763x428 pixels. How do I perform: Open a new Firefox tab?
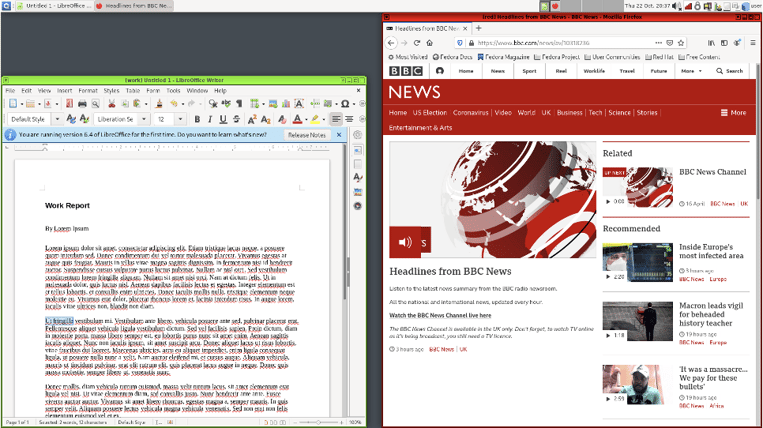(x=478, y=28)
